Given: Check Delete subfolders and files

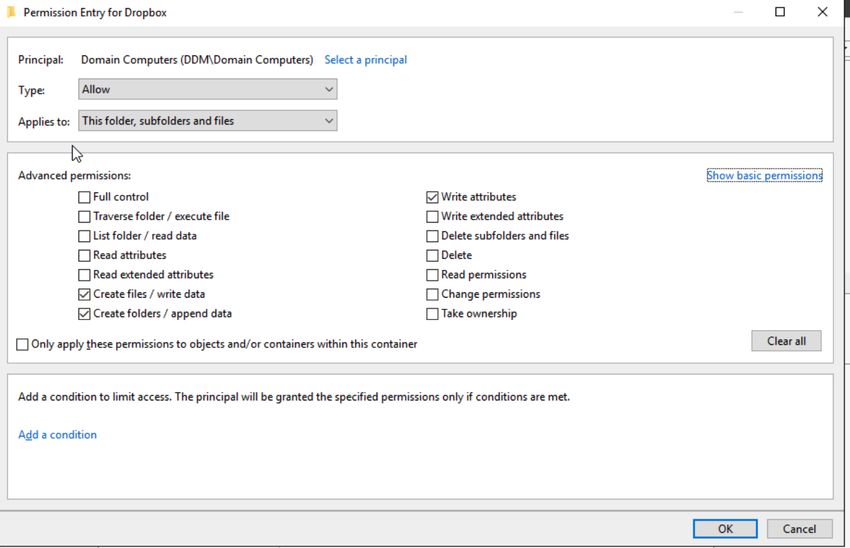Looking at the screenshot, I should click(432, 236).
